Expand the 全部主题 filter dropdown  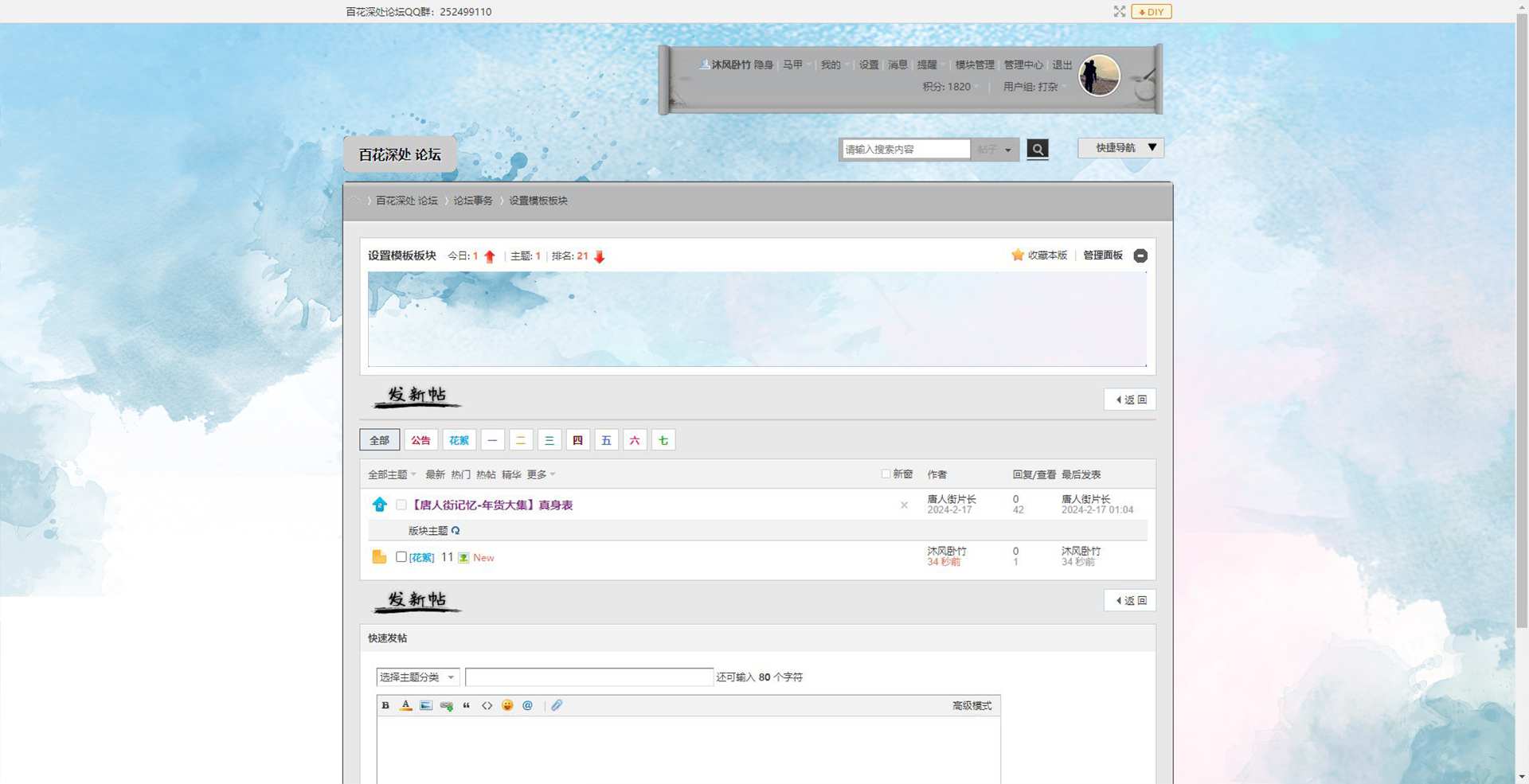pos(392,474)
